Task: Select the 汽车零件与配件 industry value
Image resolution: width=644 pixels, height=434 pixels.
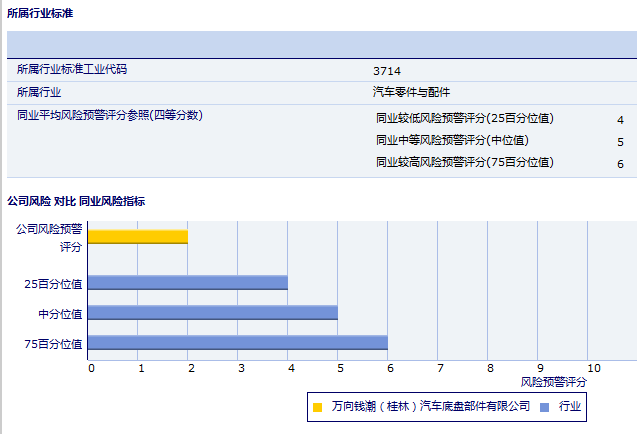Action: (411, 92)
